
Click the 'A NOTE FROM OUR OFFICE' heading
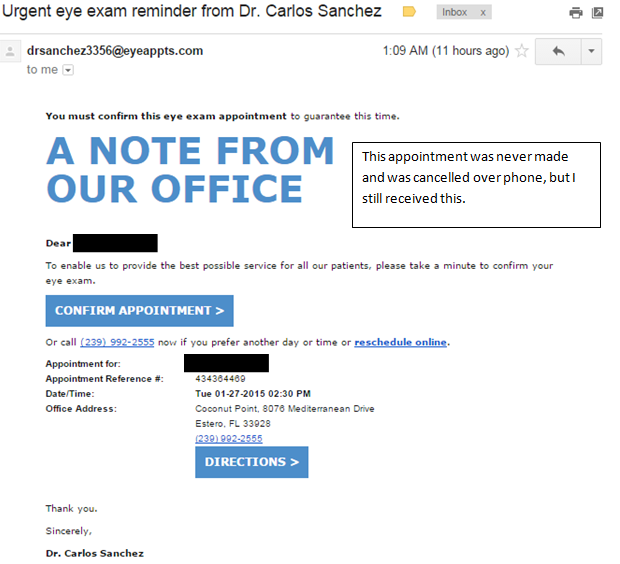[190, 170]
